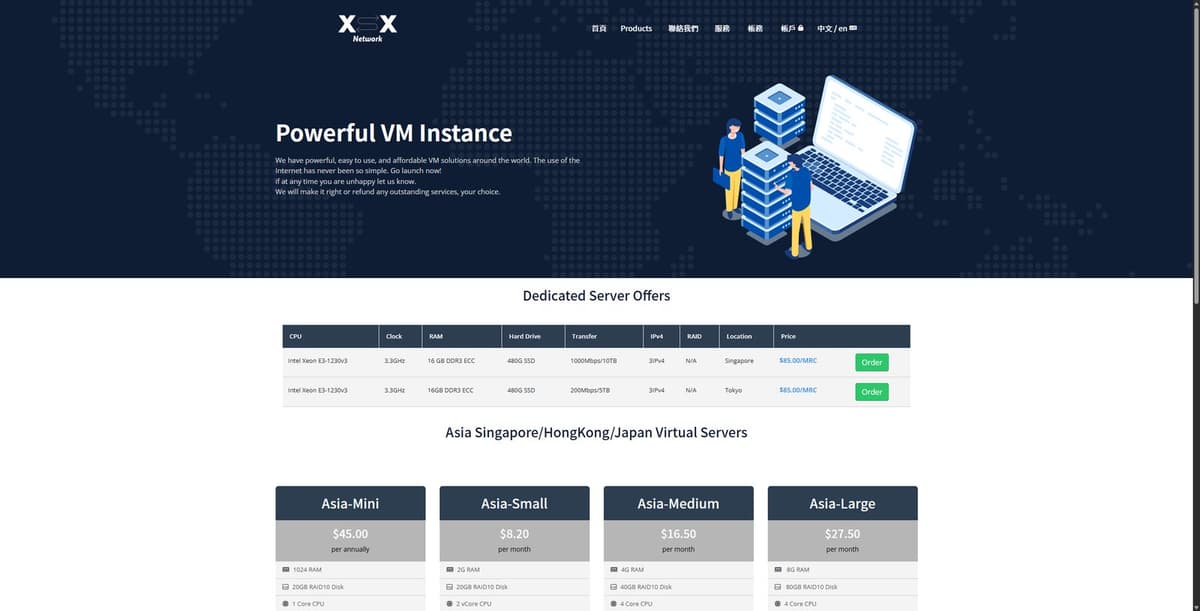Click the disk icon in Asia-Large card

click(x=778, y=587)
